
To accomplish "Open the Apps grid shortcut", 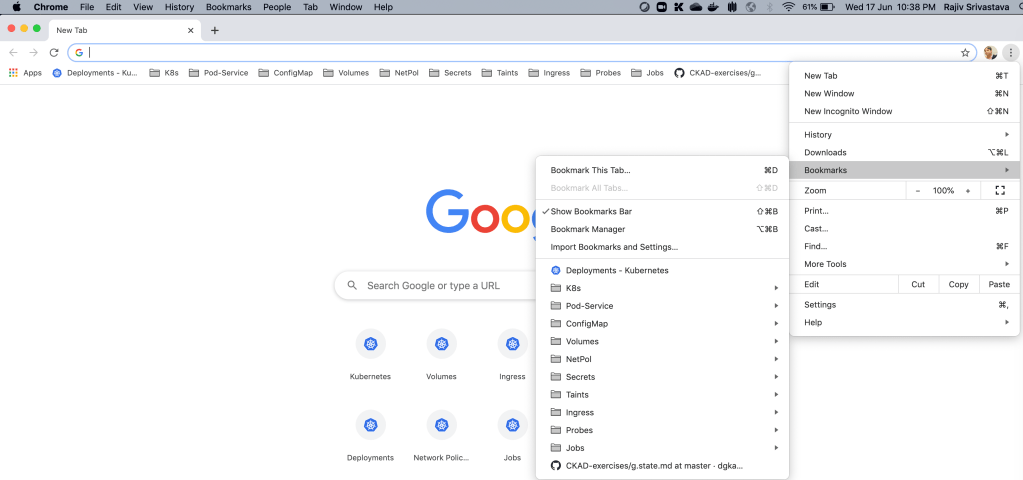I will (25, 73).
